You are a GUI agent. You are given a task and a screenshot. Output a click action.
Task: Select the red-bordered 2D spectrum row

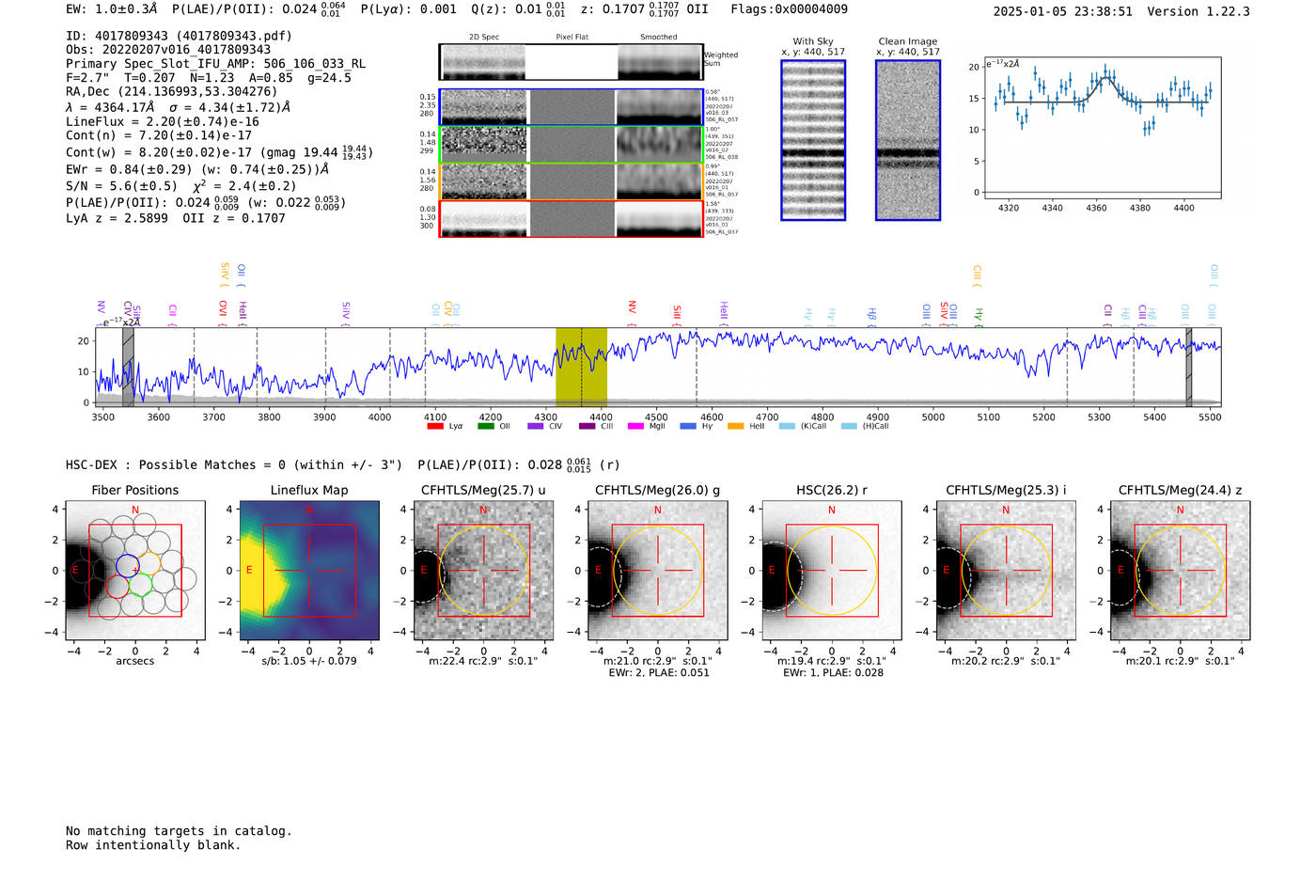point(572,218)
